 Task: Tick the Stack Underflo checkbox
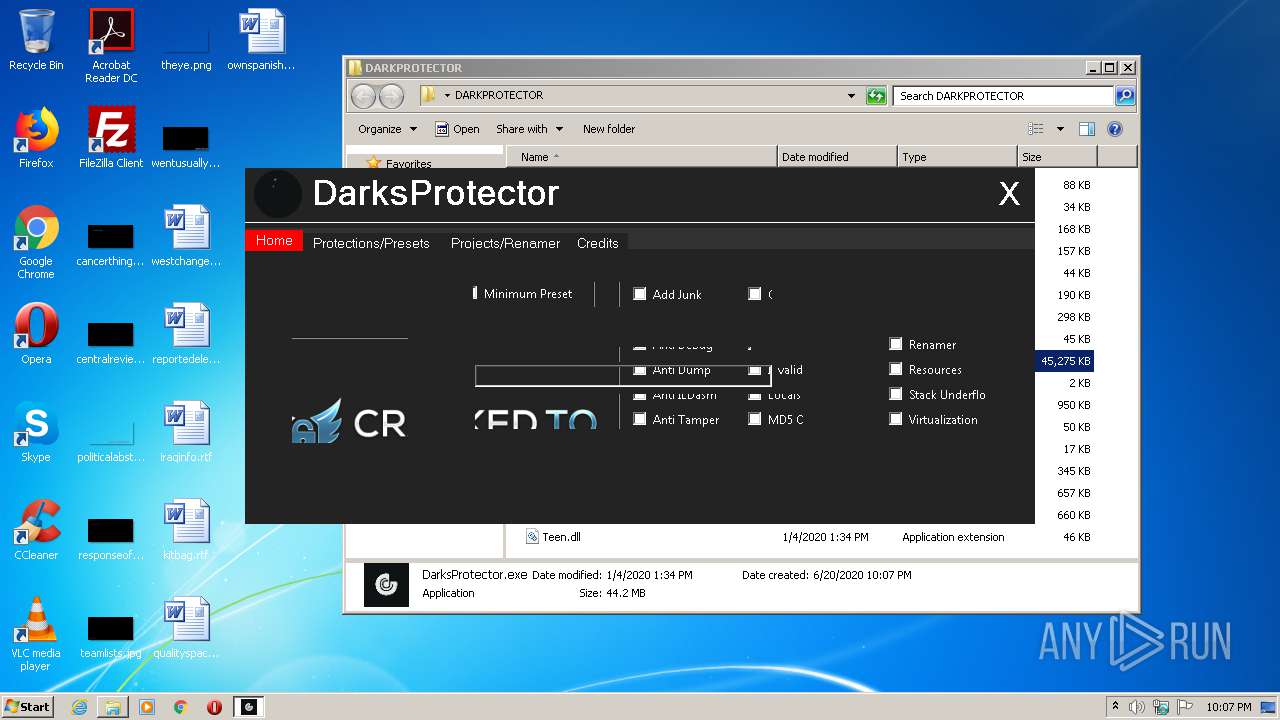[x=896, y=394]
